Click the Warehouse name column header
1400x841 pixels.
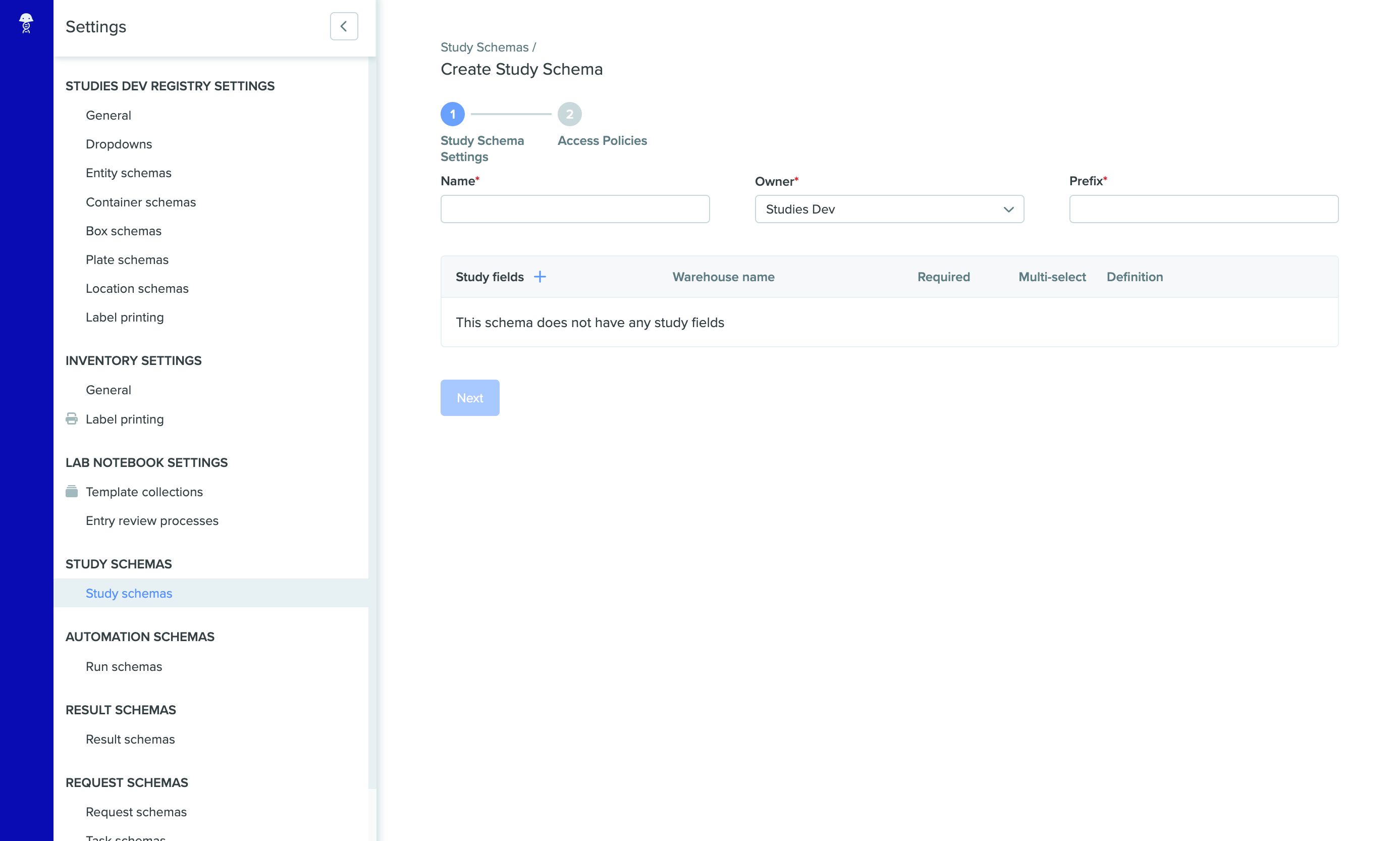coord(724,277)
